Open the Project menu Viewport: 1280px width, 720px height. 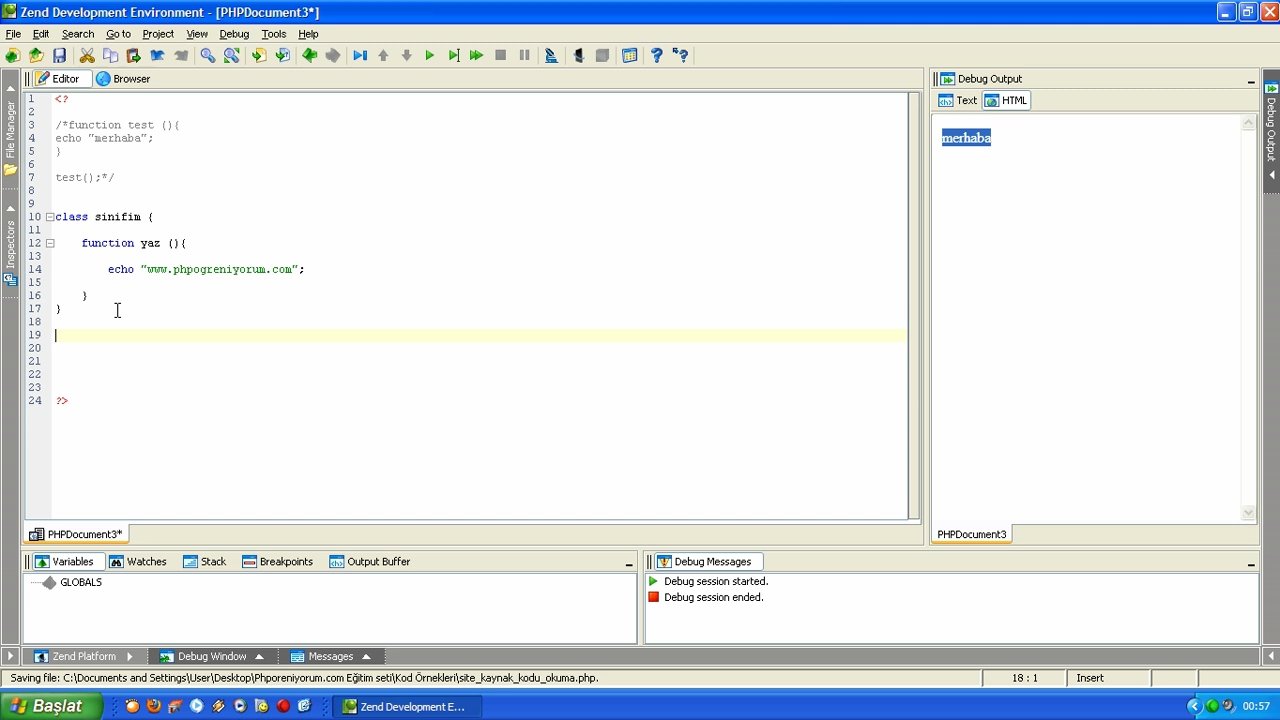pos(158,34)
